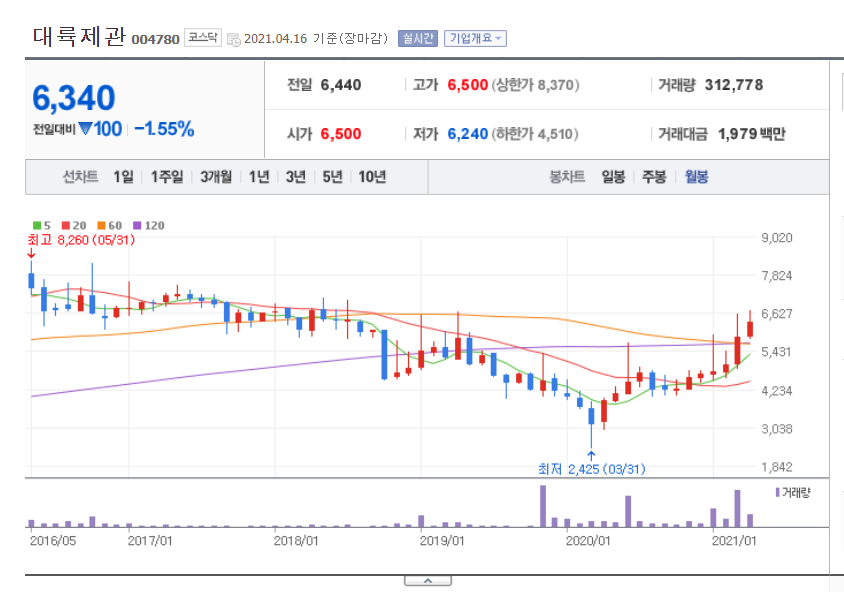Viewport: 844px width, 592px height.
Task: Click the 대륙제관 stock name title
Action: pyautogui.click(x=79, y=37)
